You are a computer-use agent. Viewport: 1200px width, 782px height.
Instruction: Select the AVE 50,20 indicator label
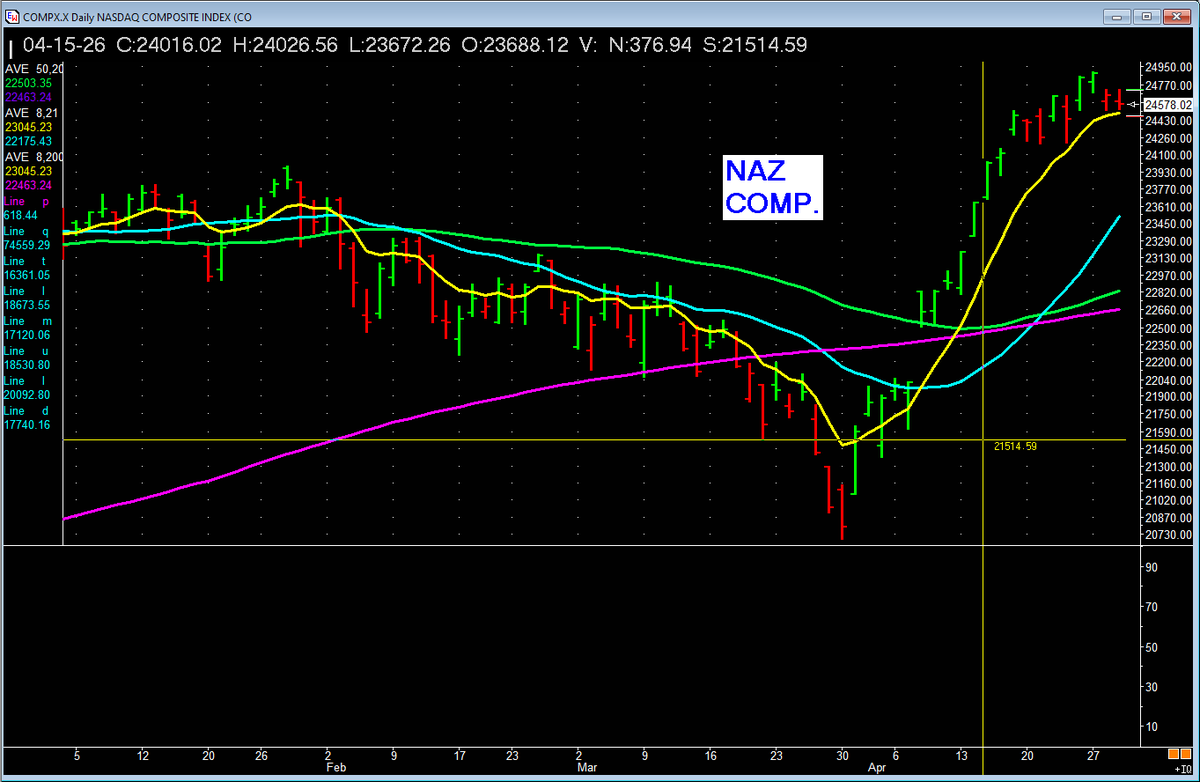pos(34,68)
